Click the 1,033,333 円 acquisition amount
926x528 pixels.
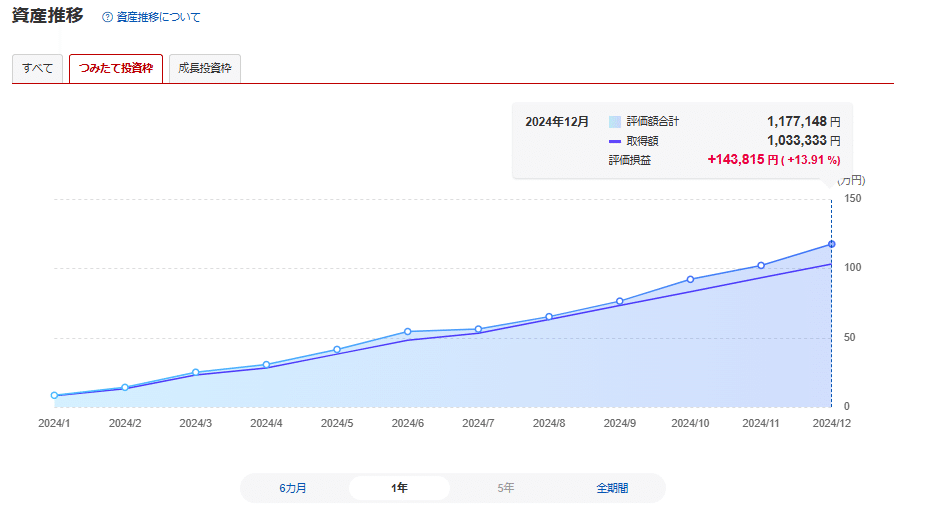tap(804, 141)
